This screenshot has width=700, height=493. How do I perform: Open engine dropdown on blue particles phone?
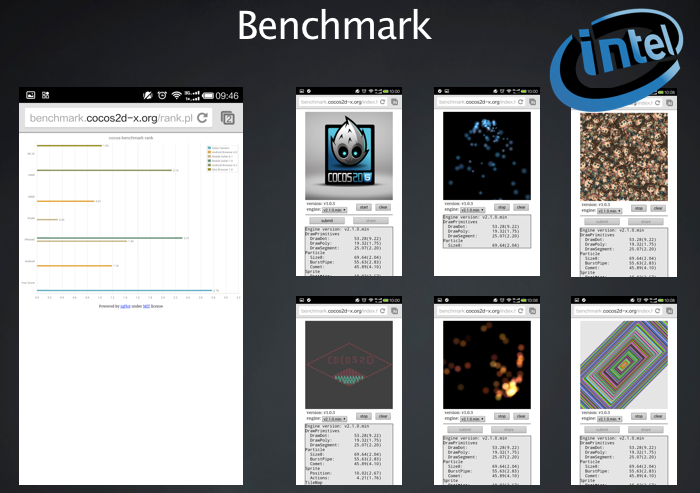pyautogui.click(x=473, y=209)
